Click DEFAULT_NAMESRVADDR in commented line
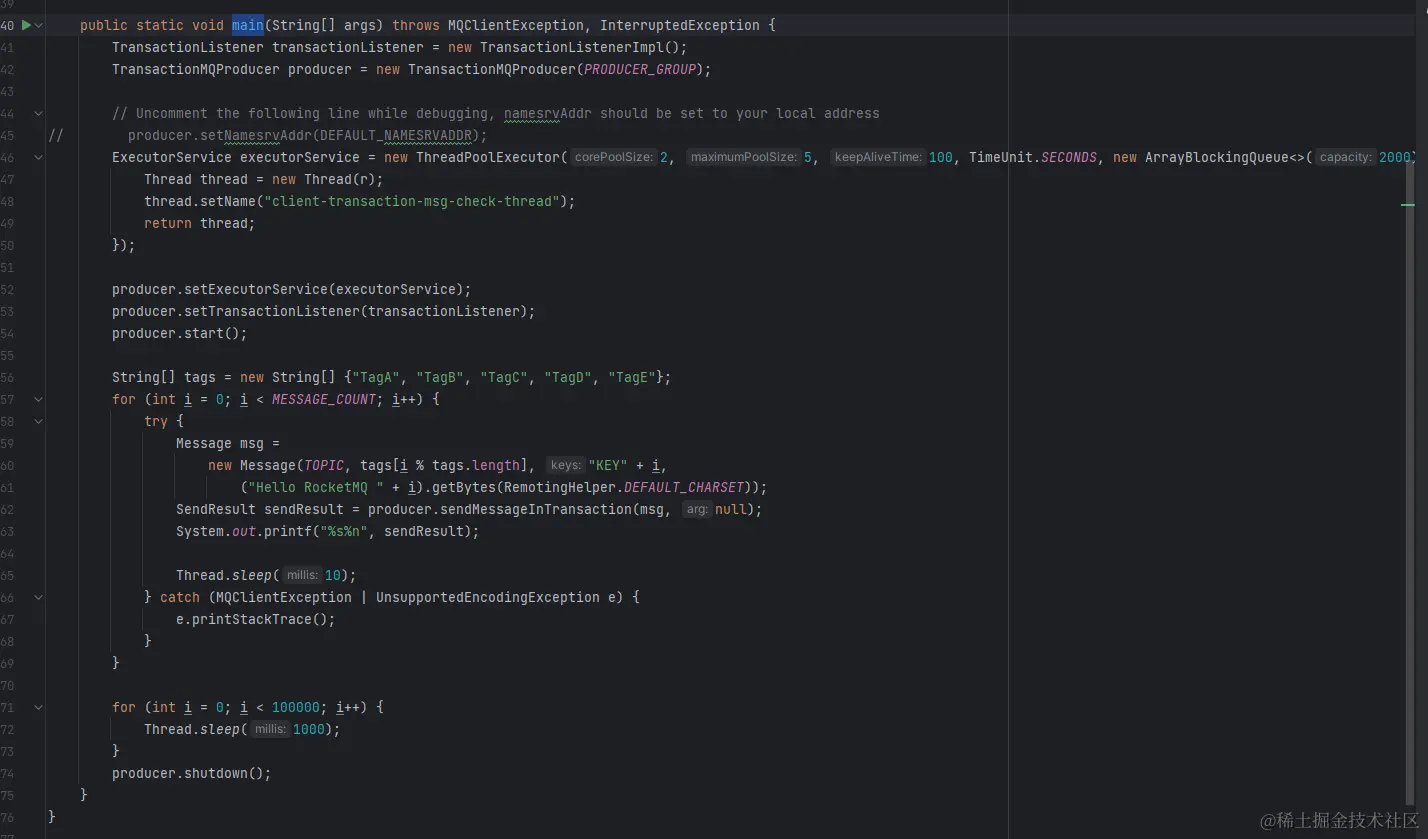The height and width of the screenshot is (839, 1428). 396,135
